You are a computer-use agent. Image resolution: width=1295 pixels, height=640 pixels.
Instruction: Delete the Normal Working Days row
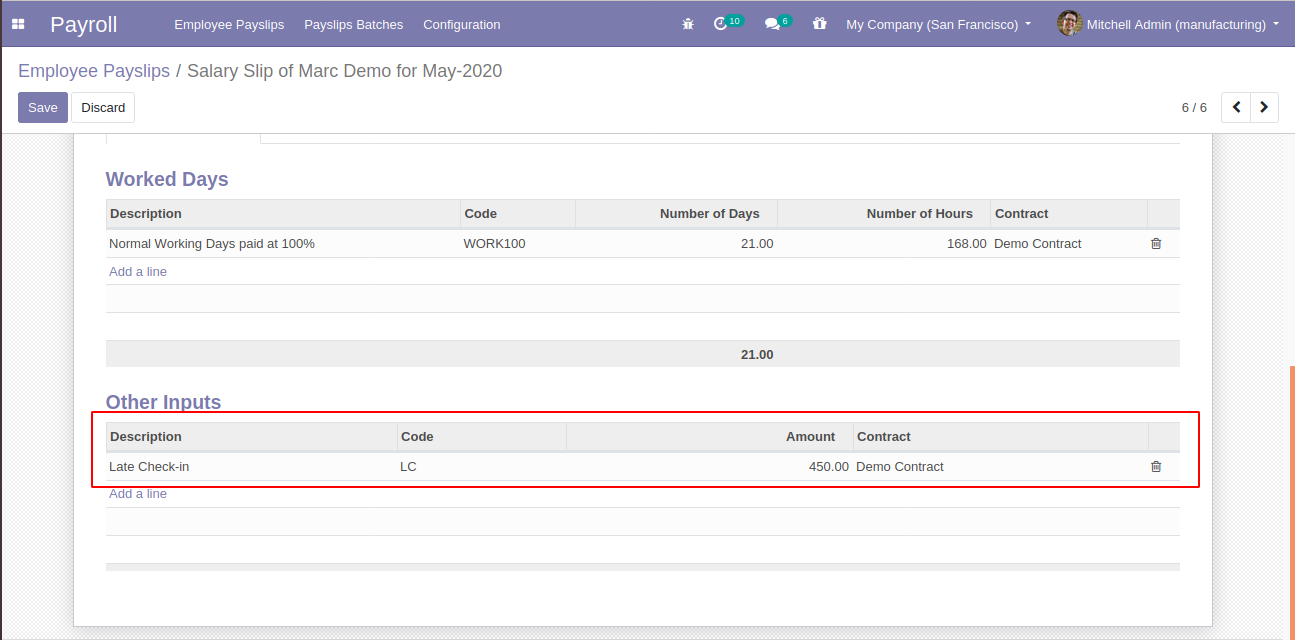tap(1156, 243)
